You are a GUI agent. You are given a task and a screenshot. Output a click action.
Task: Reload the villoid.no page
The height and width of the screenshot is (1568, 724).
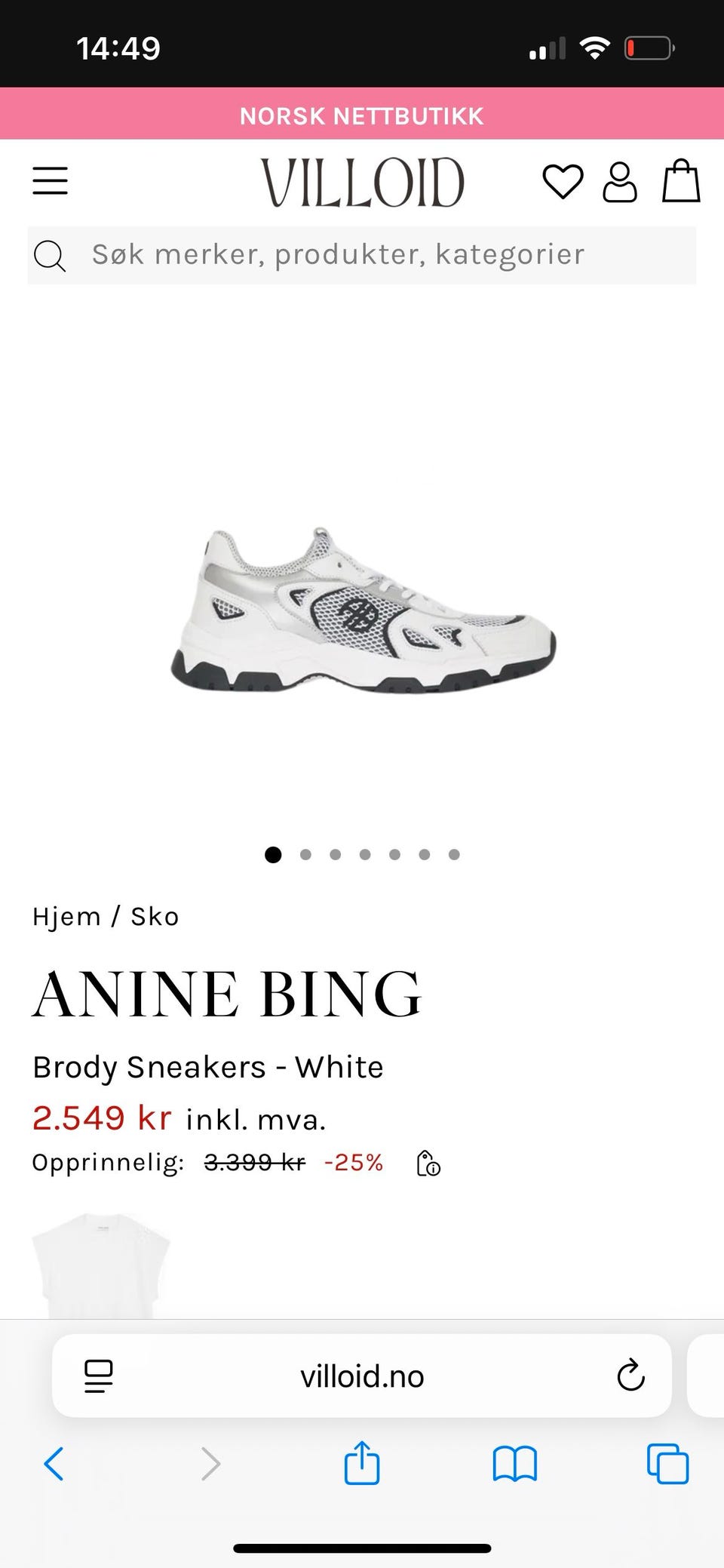(630, 1376)
